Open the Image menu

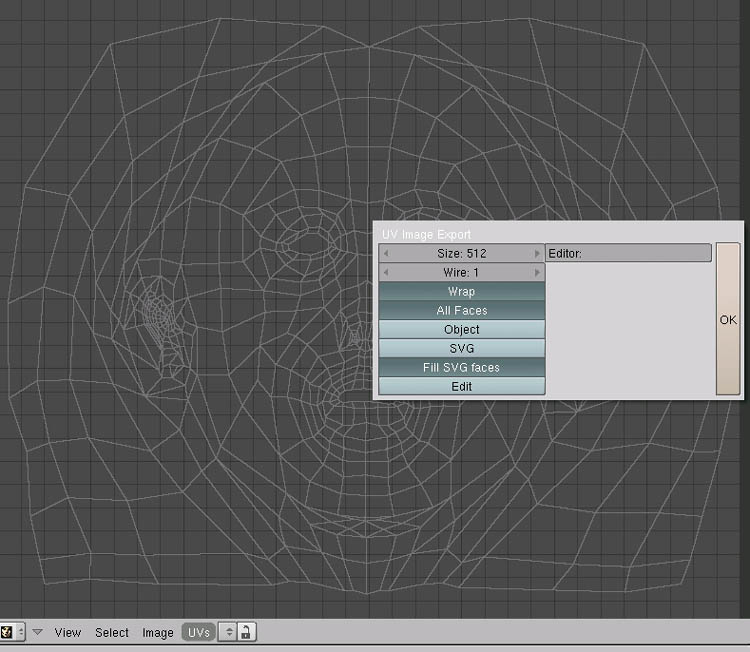coord(158,632)
